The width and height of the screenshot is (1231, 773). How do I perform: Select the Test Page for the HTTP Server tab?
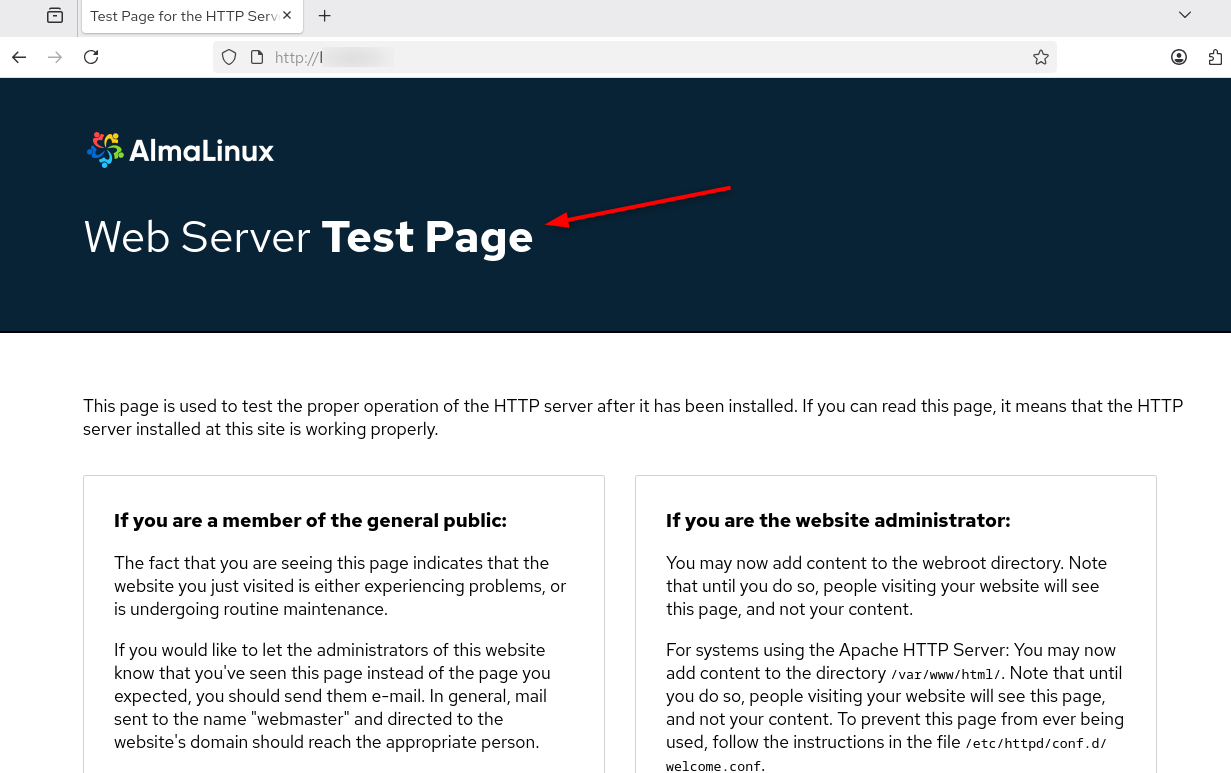coord(190,16)
